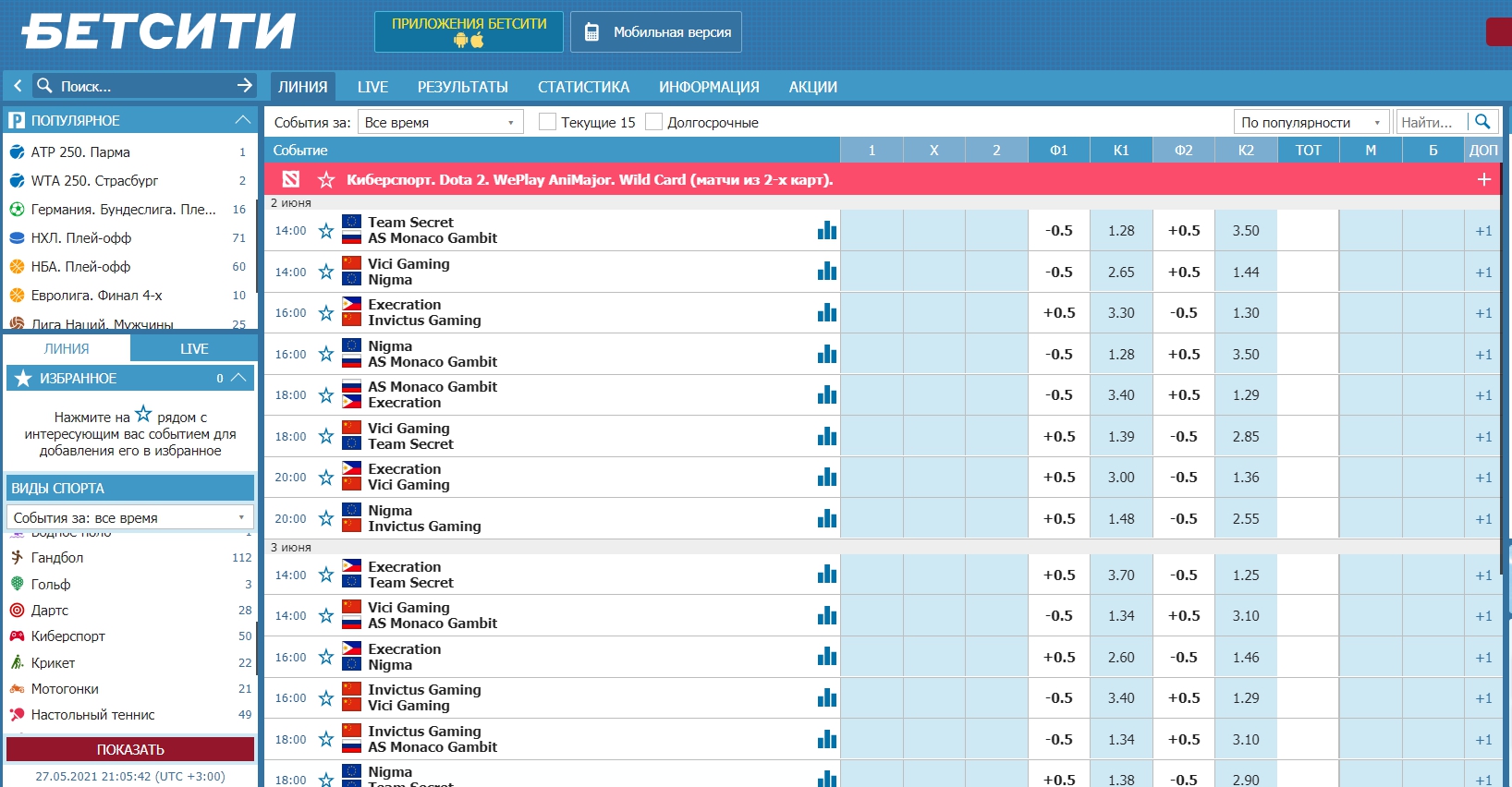1512x787 pixels.
Task: Click the ПОКАЗАТЬ button
Action: pyautogui.click(x=130, y=749)
